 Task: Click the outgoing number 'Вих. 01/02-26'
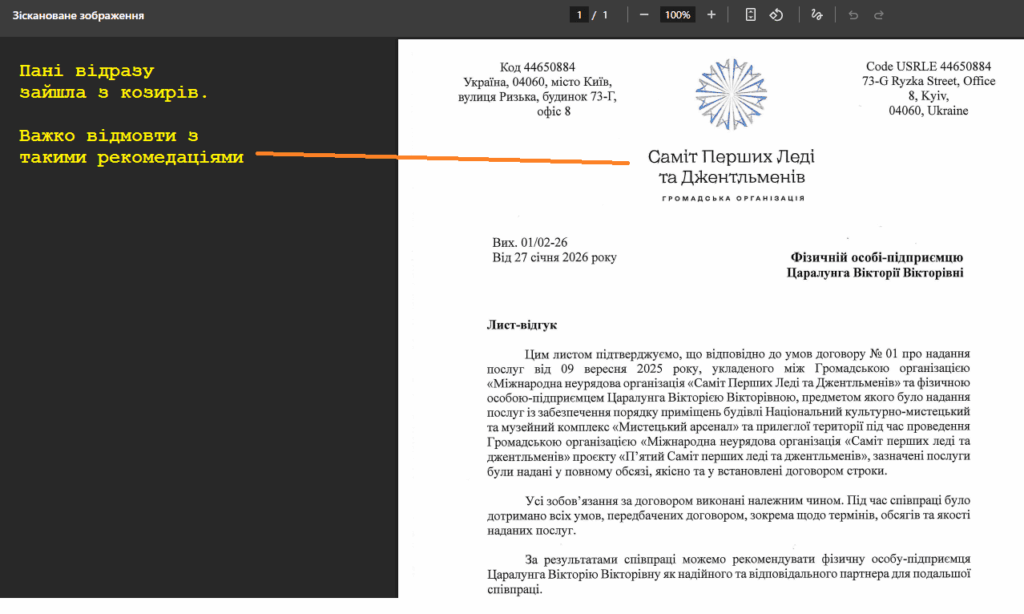tap(530, 243)
